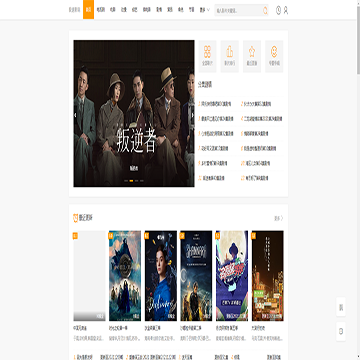Expand the 更多 dropdown in the top navigation
Screen dimensions: 360x360
click(204, 10)
